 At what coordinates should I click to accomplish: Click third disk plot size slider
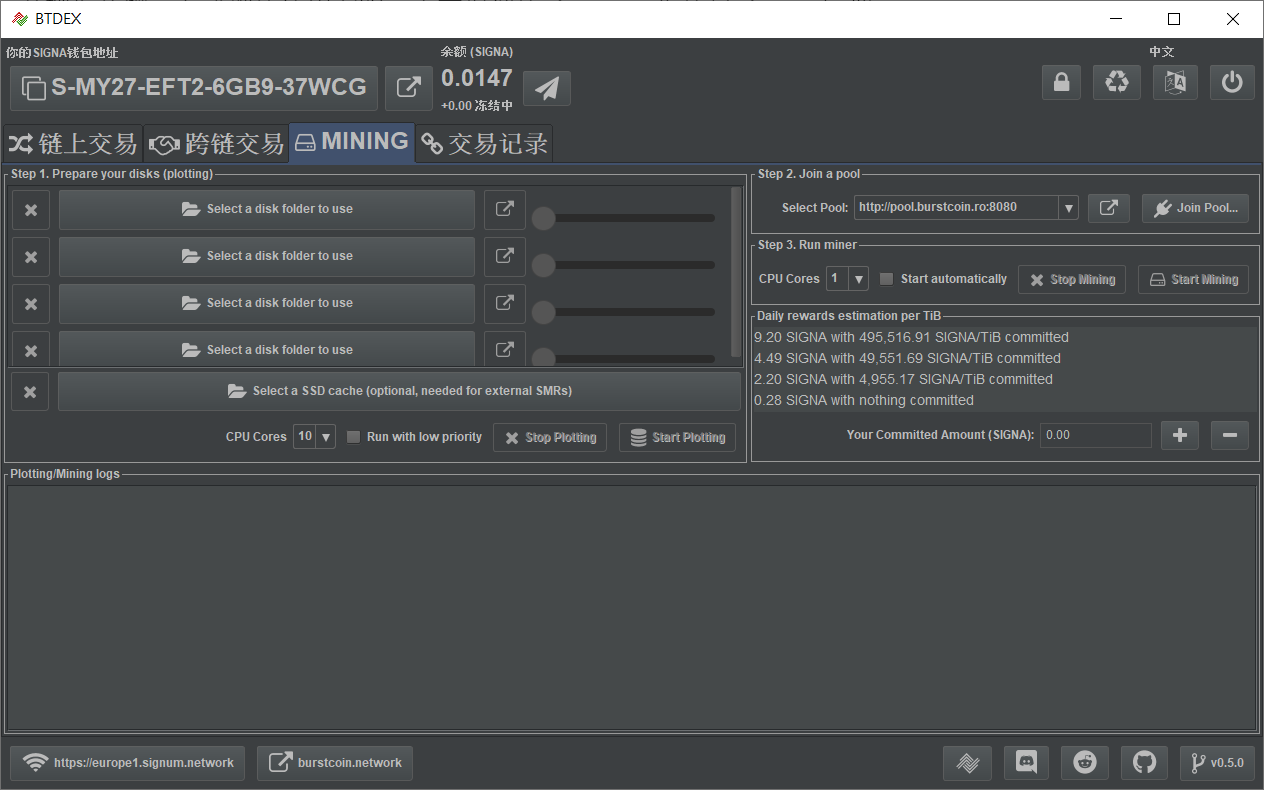[624, 312]
